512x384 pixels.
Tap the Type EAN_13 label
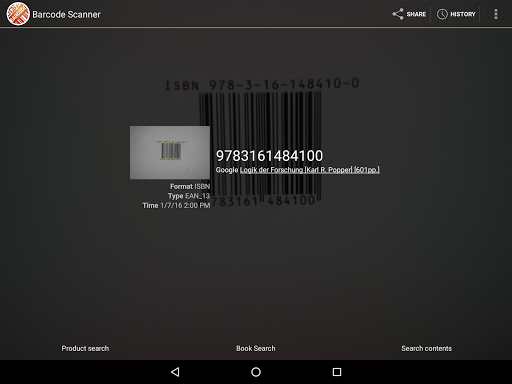[189, 196]
